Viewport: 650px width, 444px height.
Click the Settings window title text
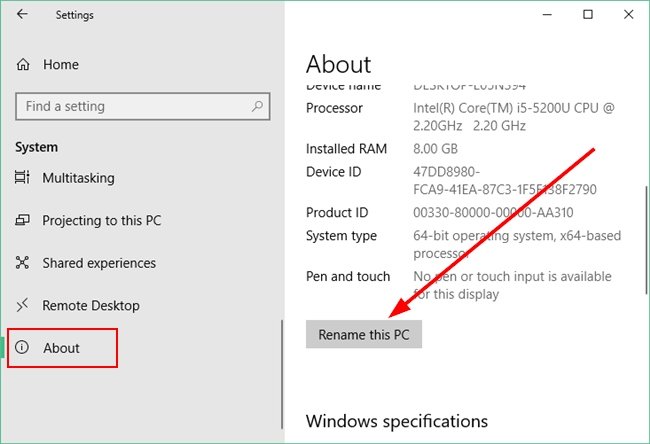[x=75, y=15]
